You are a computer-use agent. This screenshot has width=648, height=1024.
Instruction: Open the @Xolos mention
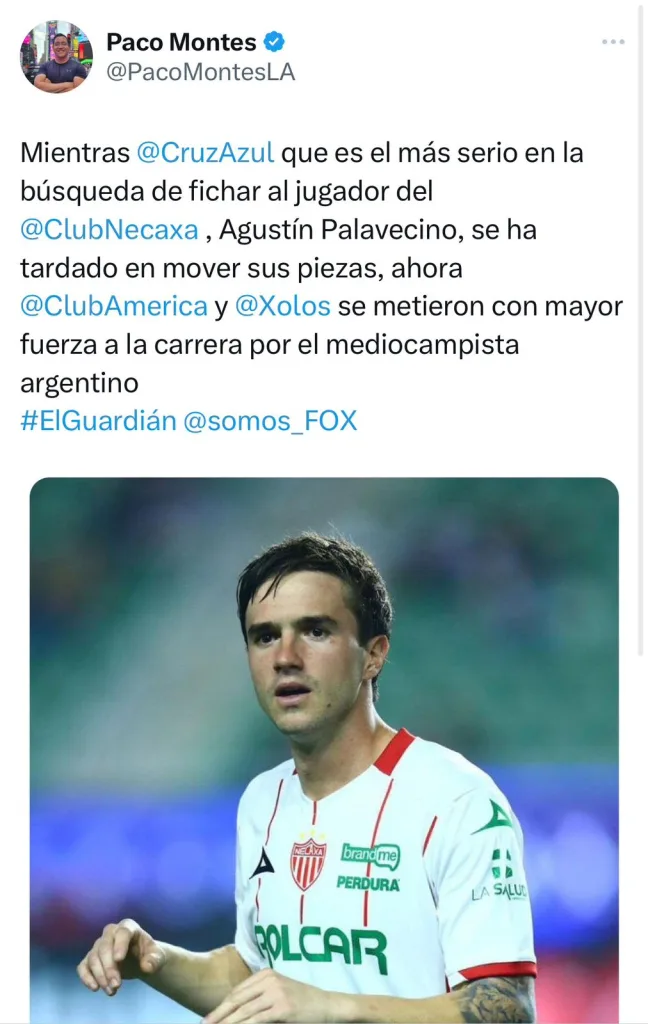283,306
